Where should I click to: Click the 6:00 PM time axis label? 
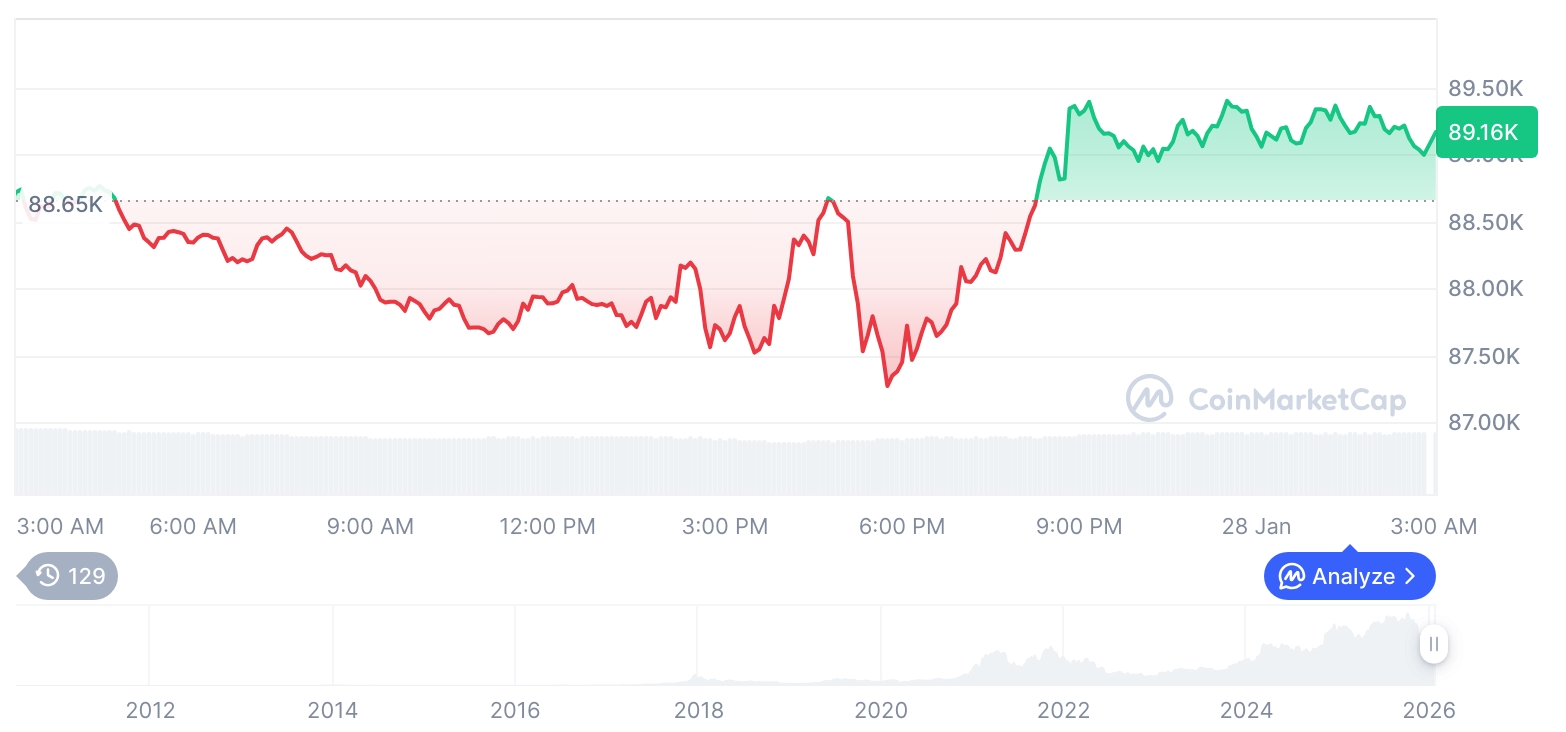pyautogui.click(x=901, y=526)
